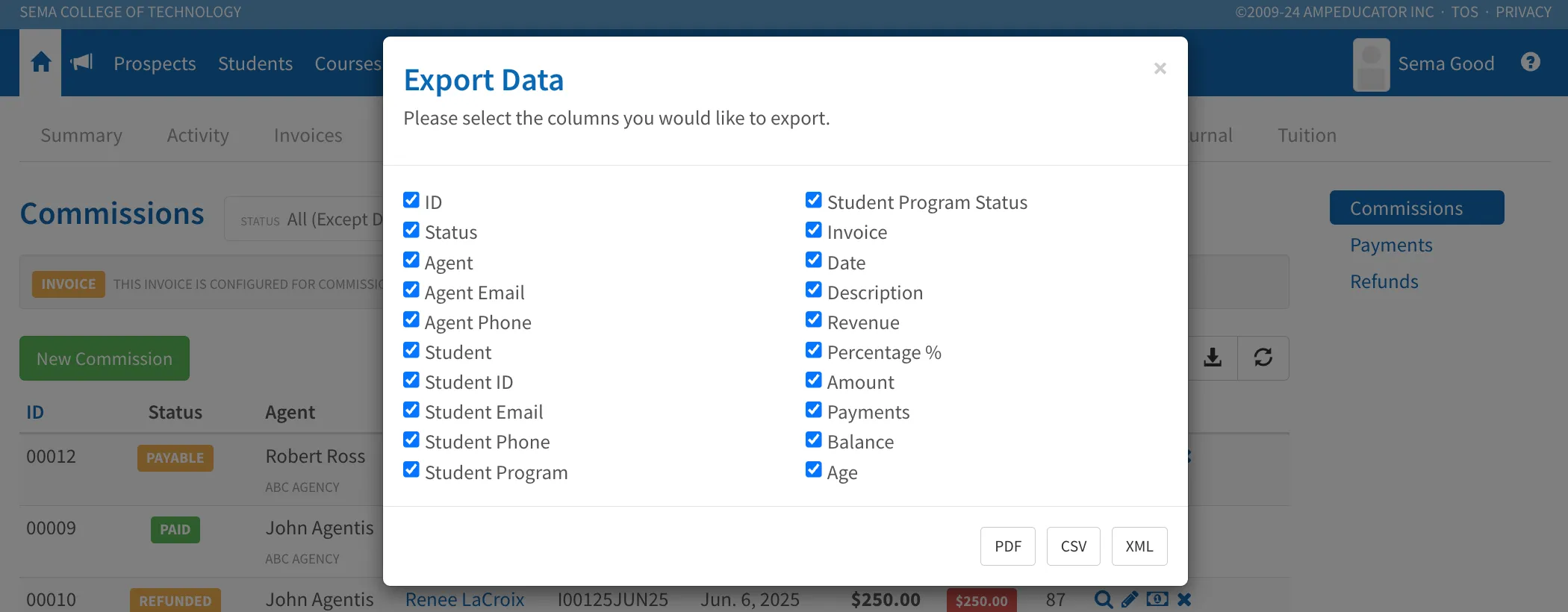
Task: Open the Payments sidebar link
Action: [x=1391, y=245]
